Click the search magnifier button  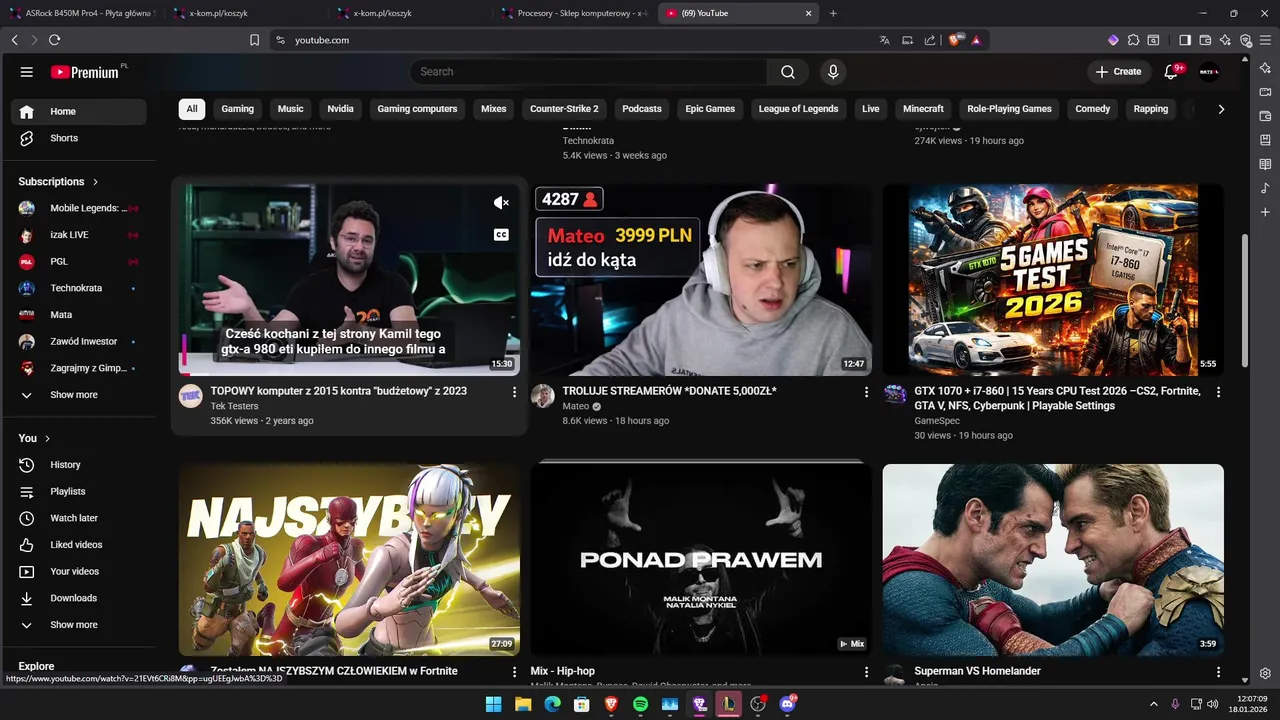[788, 72]
